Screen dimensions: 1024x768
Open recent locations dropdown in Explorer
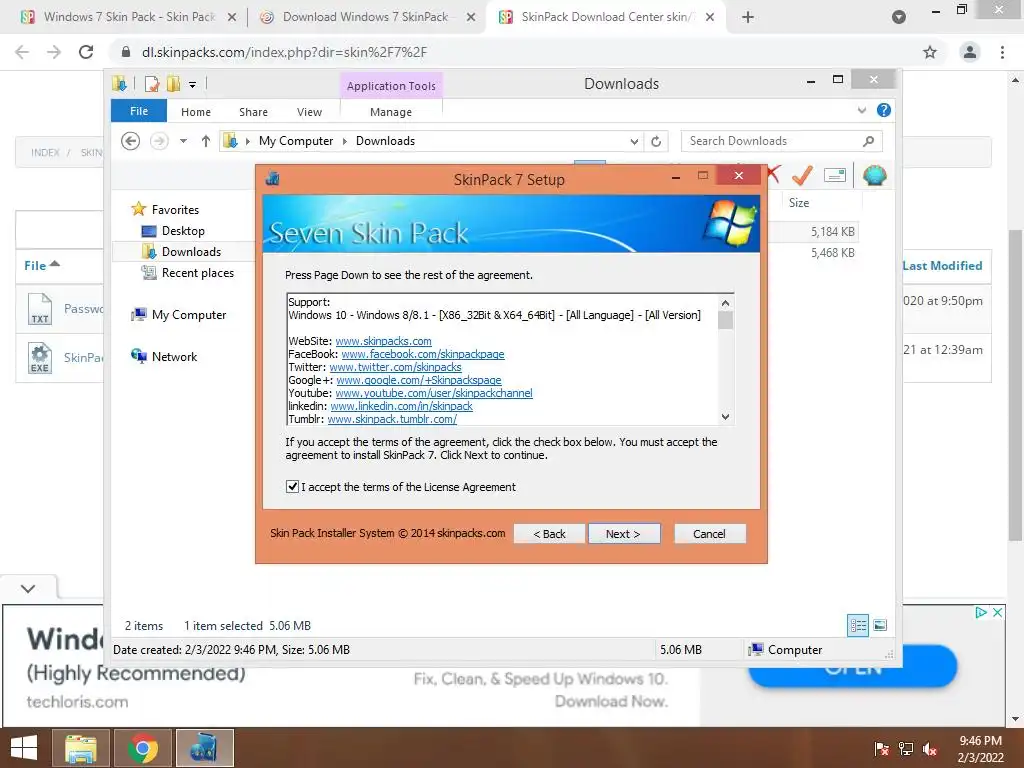tap(184, 140)
